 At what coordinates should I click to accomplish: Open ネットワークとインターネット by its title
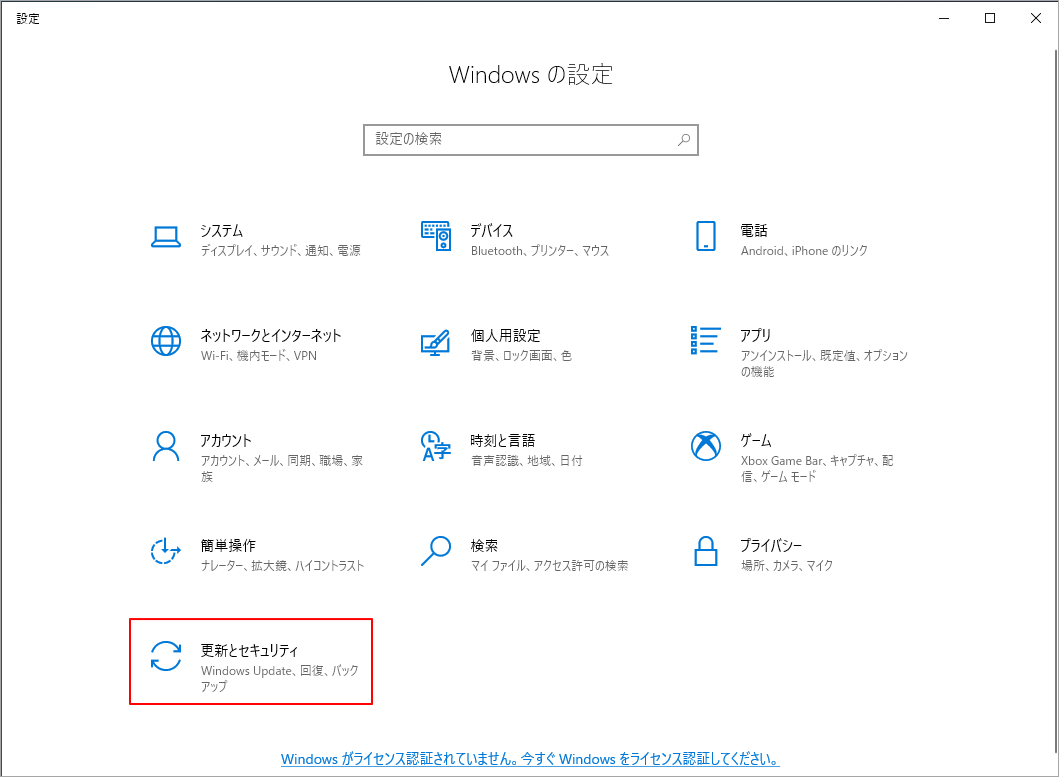coord(271,335)
